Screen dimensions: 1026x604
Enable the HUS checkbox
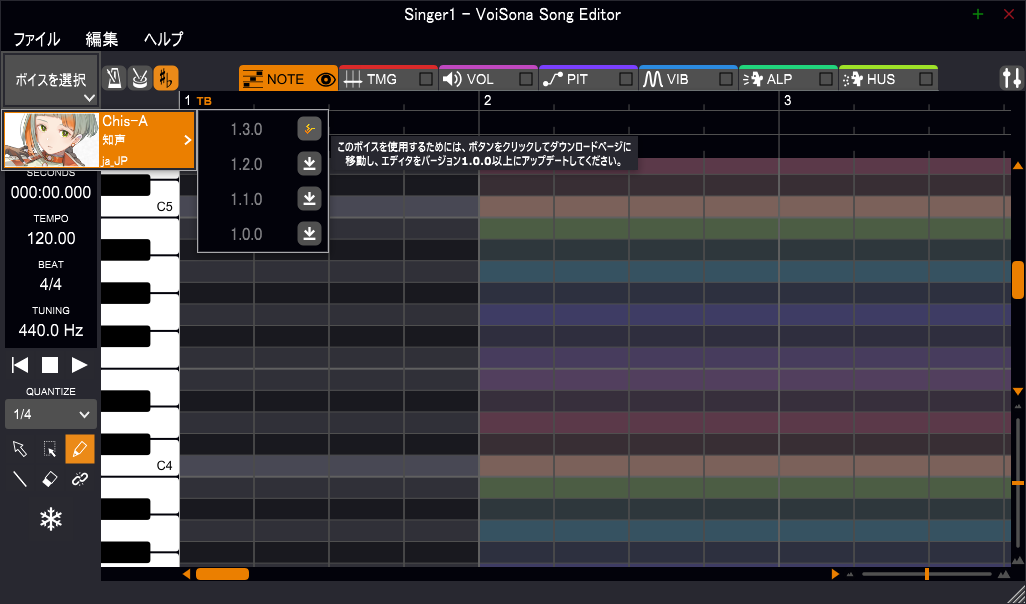click(925, 79)
